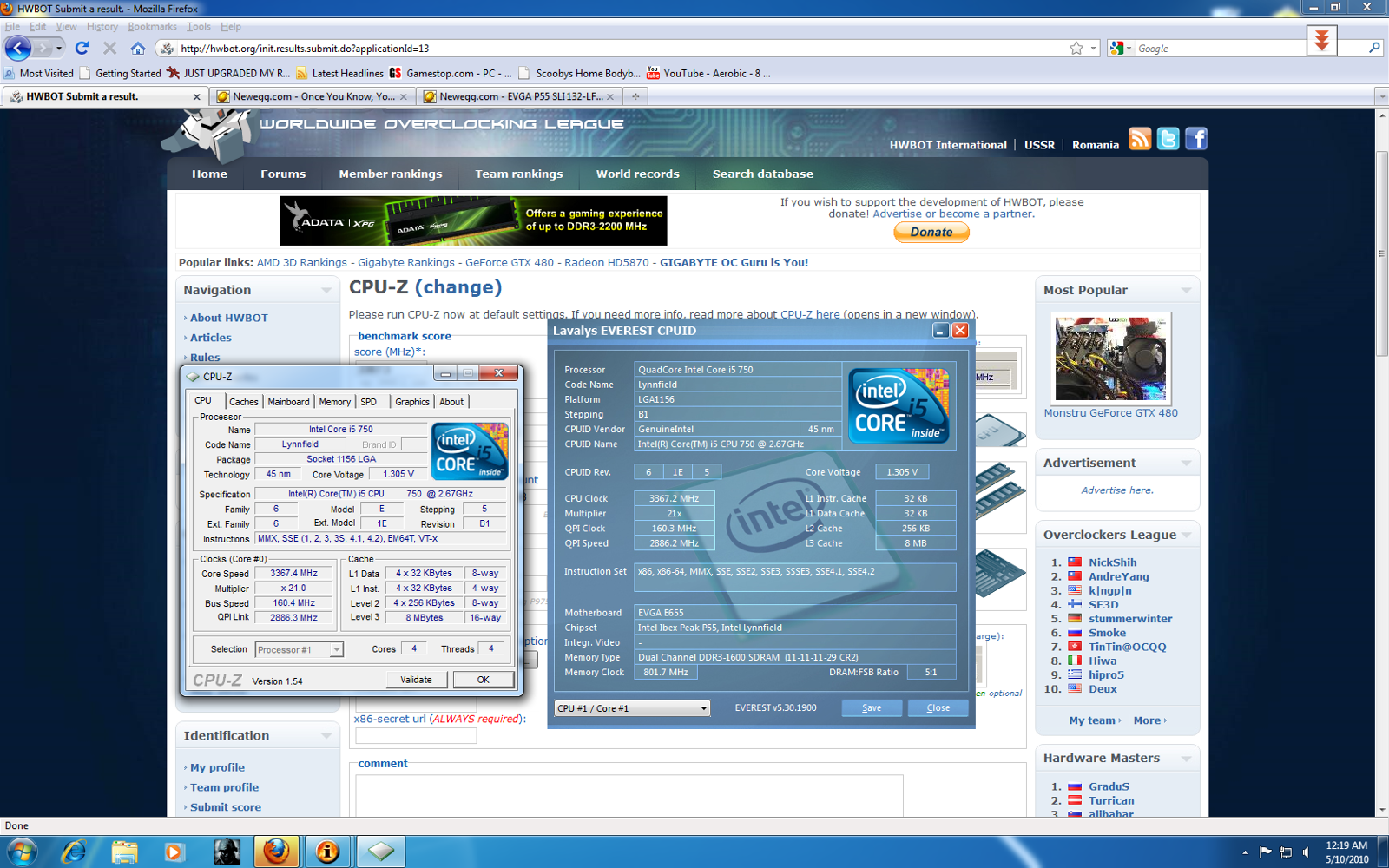Click the search magnifier icon in search box

point(1374,49)
